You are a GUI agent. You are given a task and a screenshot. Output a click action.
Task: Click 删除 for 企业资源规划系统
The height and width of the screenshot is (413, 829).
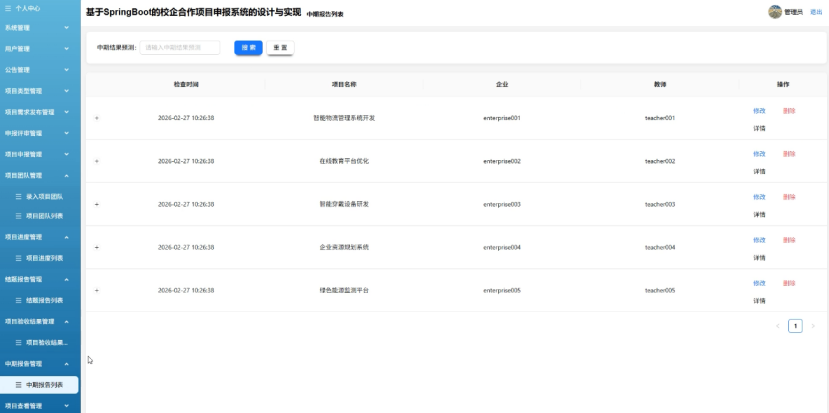click(x=789, y=240)
